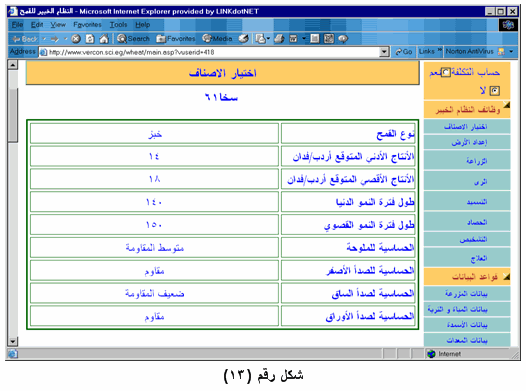The width and height of the screenshot is (526, 391).
Task: Click the vertical scrollbar down arrow
Action: pyautogui.click(x=13, y=342)
